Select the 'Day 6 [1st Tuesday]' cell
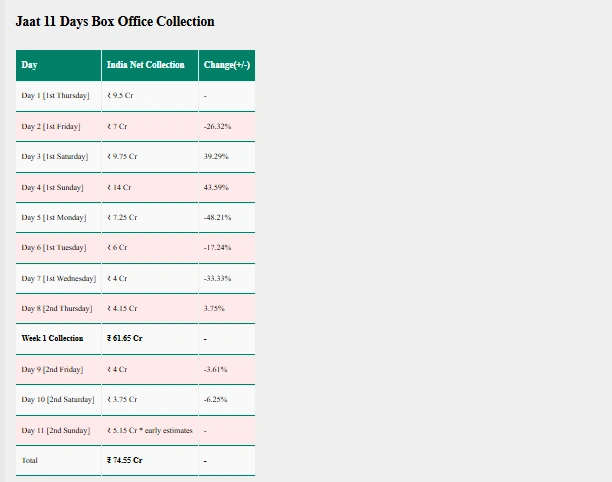The image size is (612, 482). tap(59, 248)
